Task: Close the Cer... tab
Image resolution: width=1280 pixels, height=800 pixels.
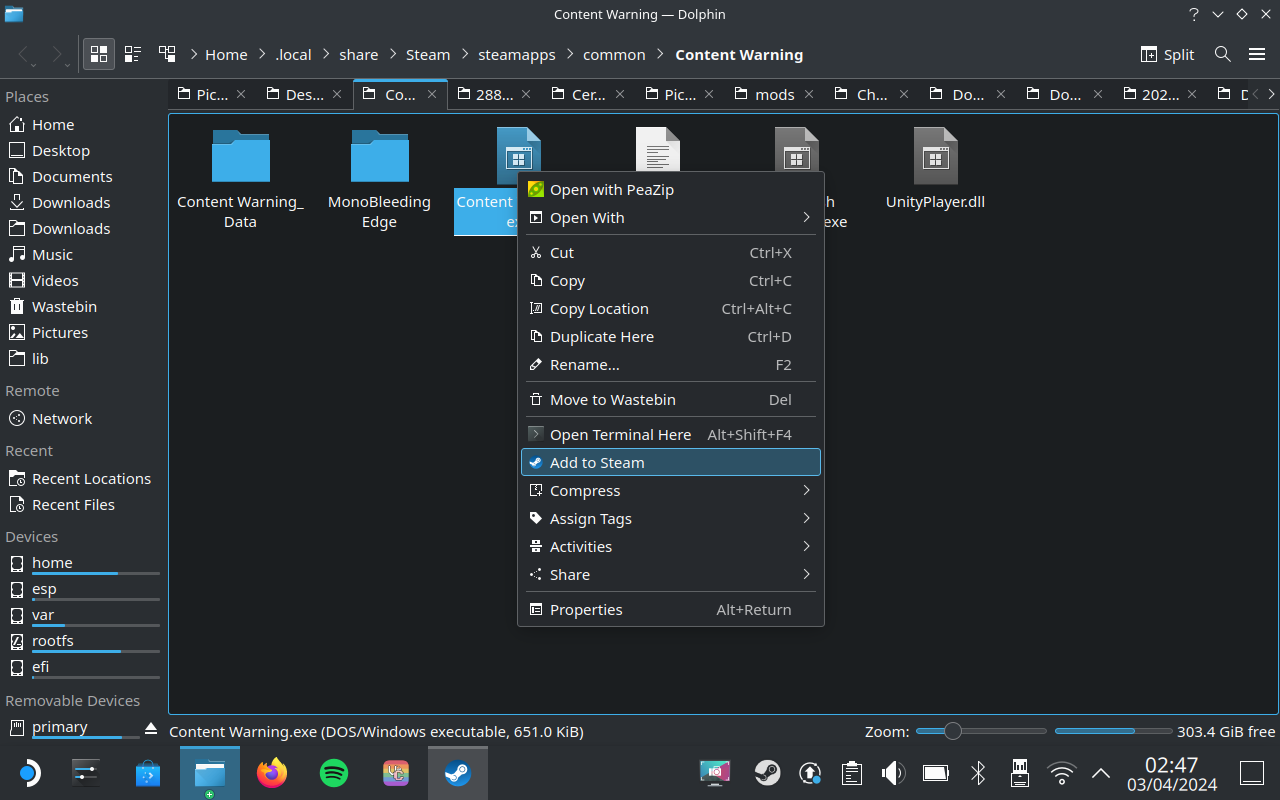Action: pos(620,94)
